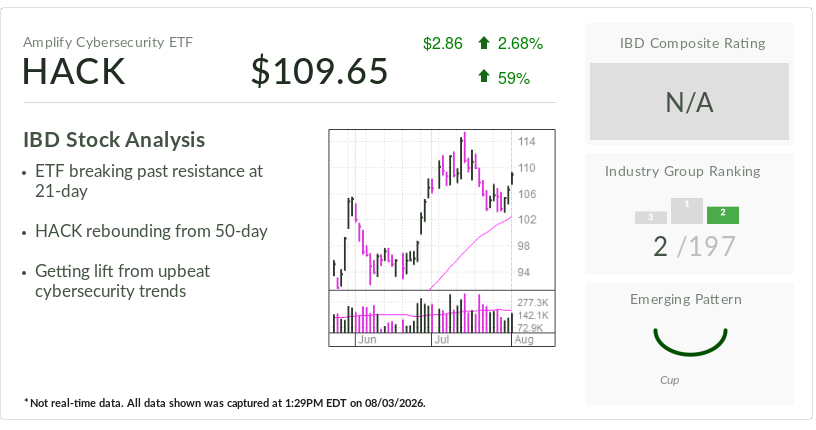Select the IBD Stock Analysis heading
Viewport: 816px width, 430px height.
coord(114,140)
